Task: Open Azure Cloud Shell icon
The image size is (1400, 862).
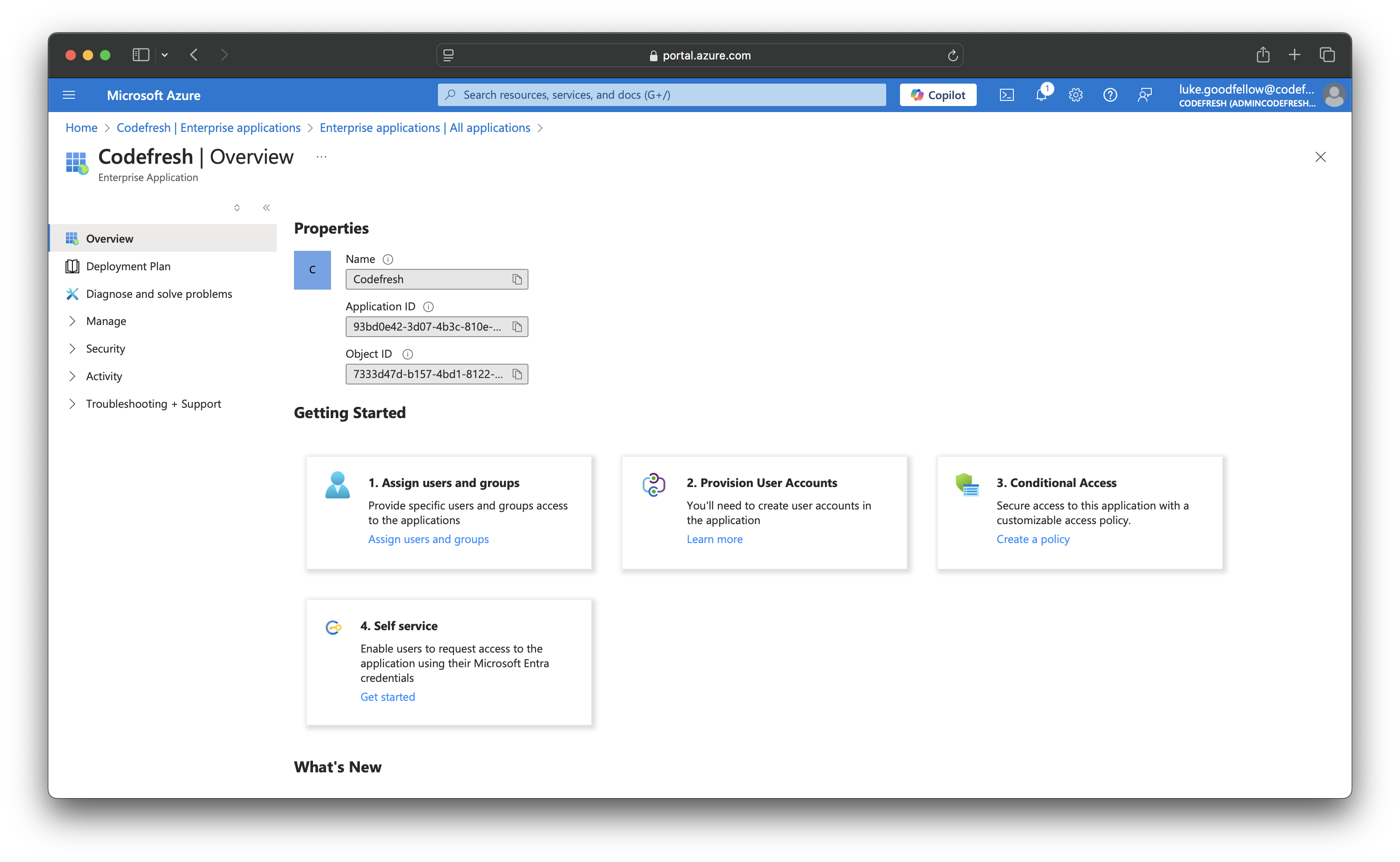Action: [1006, 95]
